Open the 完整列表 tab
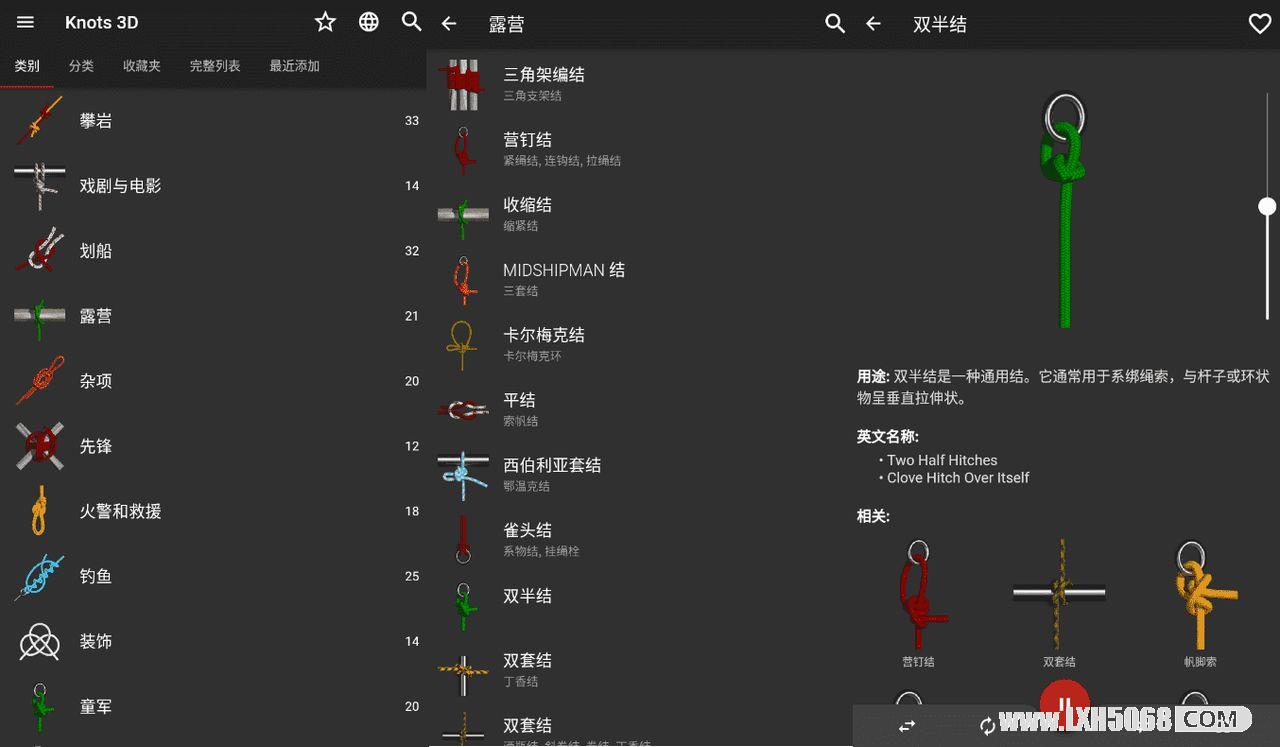 215,66
